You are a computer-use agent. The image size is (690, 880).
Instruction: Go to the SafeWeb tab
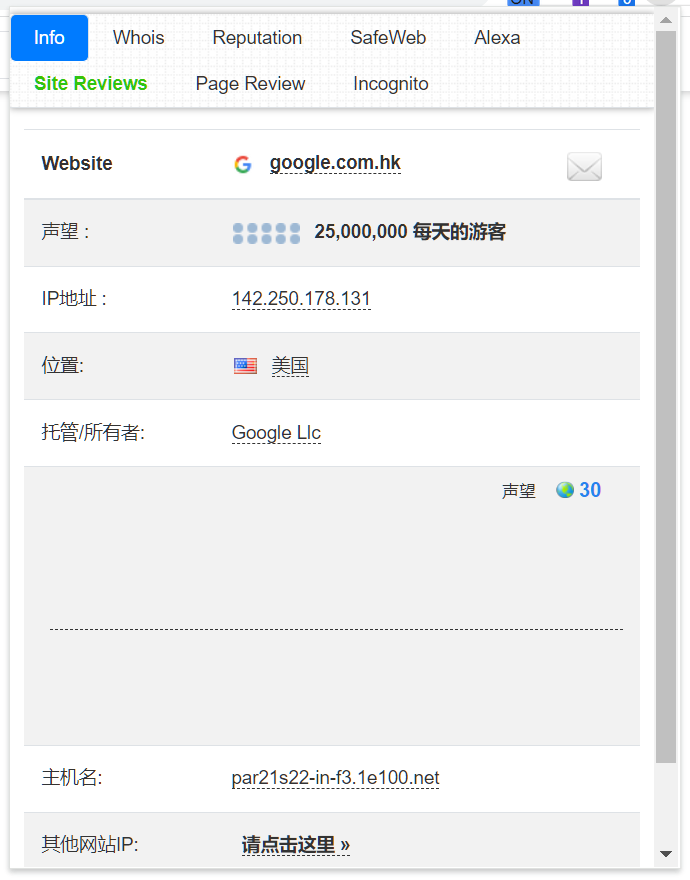point(388,38)
